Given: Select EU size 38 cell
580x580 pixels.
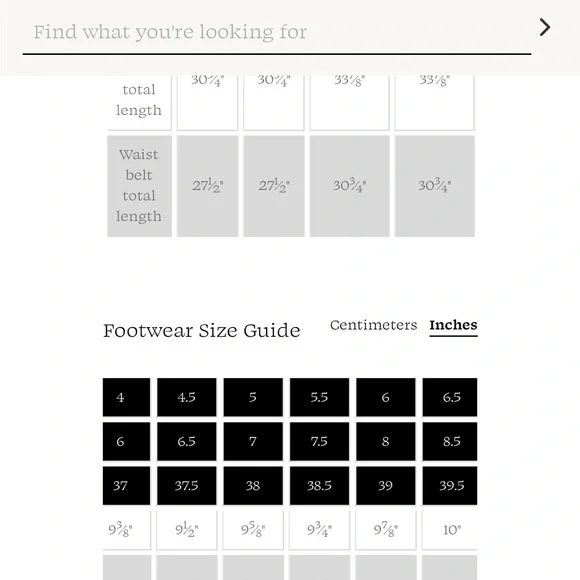Looking at the screenshot, I should pos(253,486).
